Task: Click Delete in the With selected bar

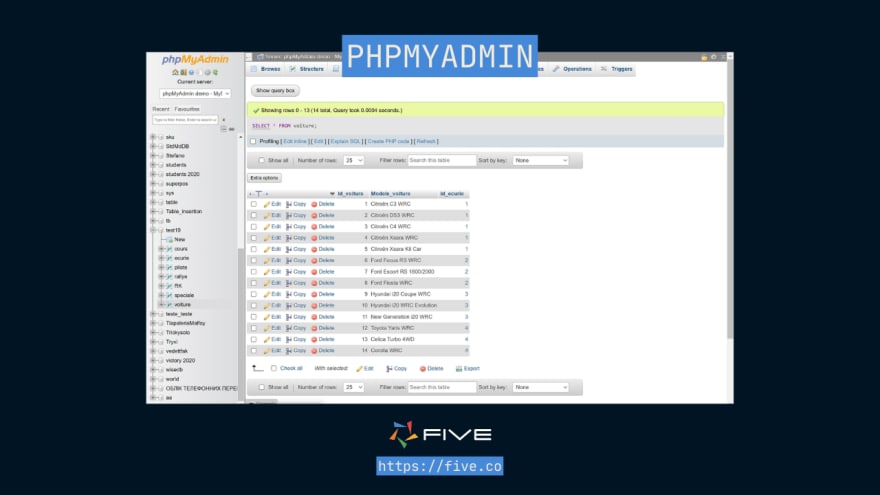Action: point(432,369)
